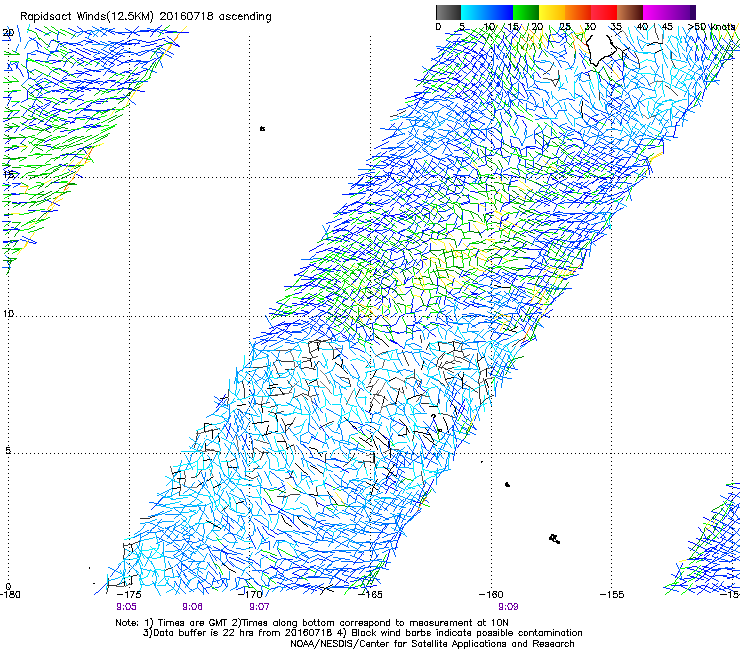Click the '-170' longitude label
740x650 pixels.
250,595
